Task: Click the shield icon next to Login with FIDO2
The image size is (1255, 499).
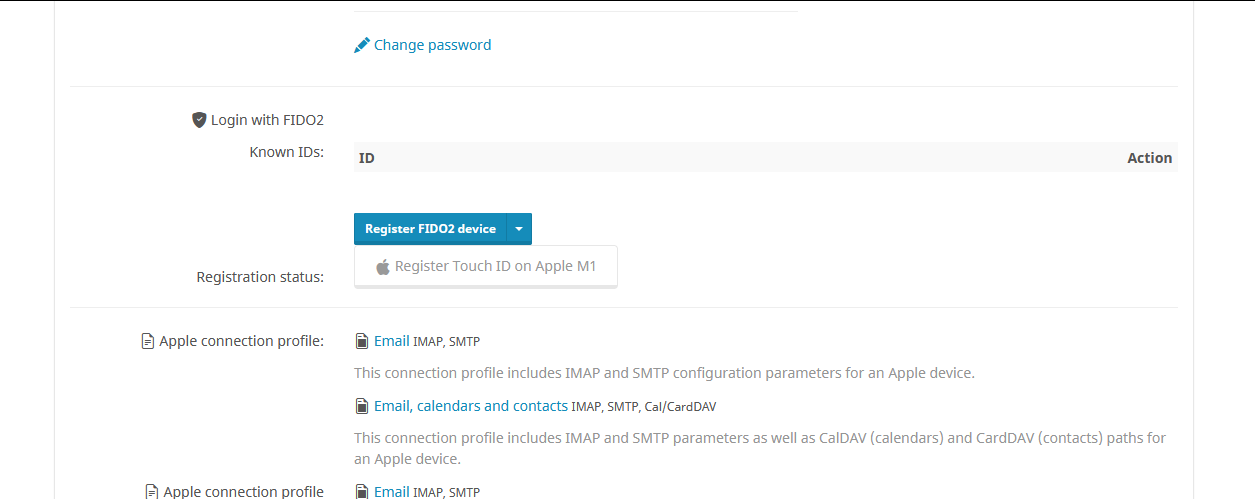Action: (199, 120)
